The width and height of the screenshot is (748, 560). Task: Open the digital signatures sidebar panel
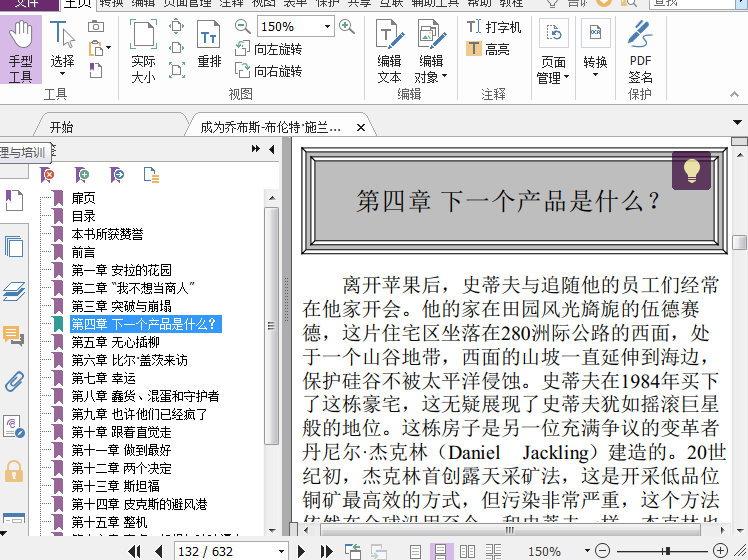click(x=14, y=427)
